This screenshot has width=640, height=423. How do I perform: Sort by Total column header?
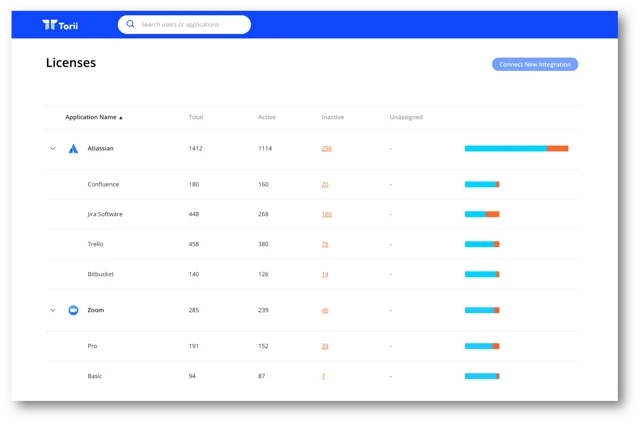coord(196,117)
